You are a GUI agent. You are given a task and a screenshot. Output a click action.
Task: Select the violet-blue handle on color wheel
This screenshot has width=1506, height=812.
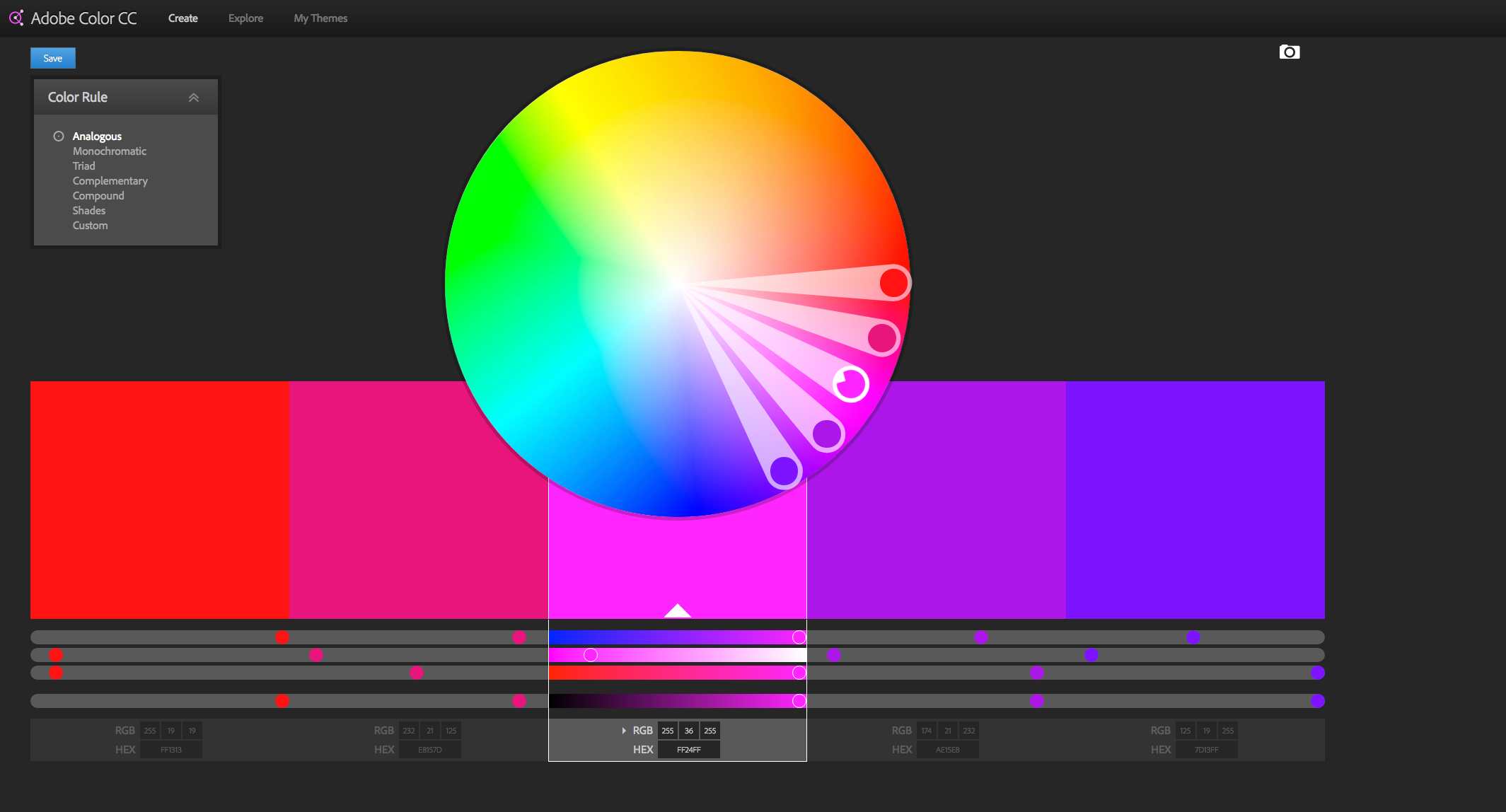tap(784, 471)
